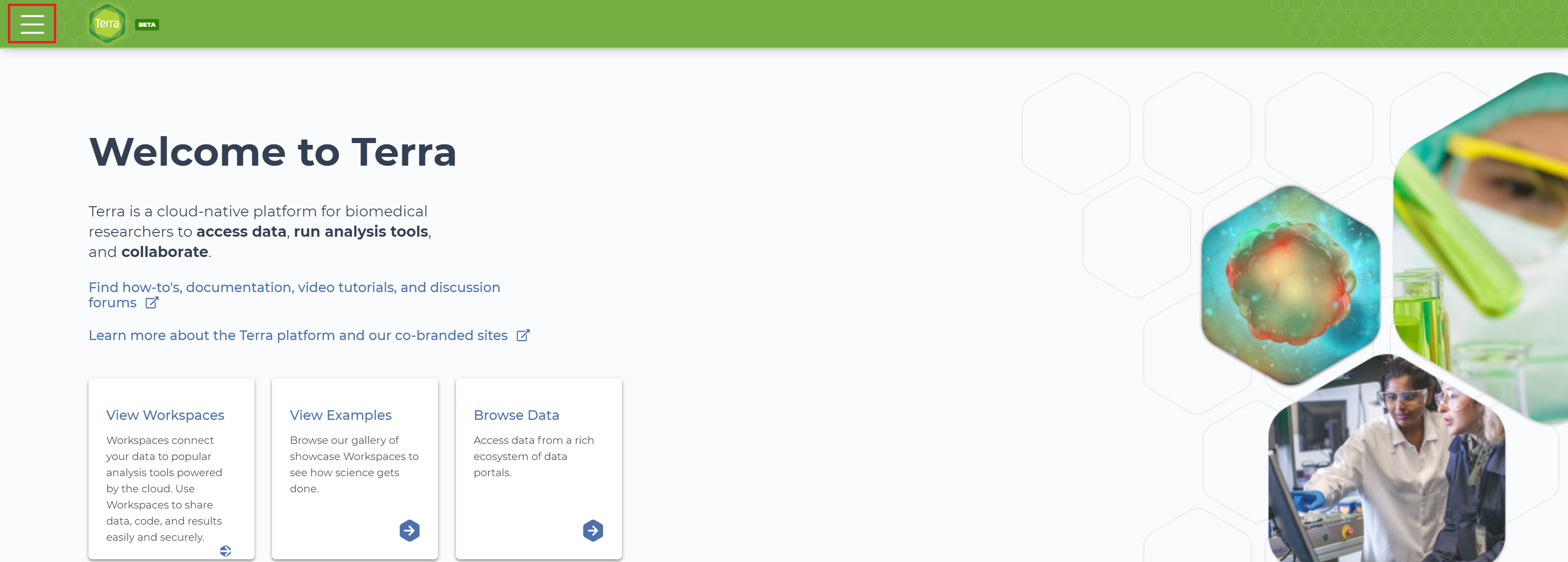The image size is (1568, 562).
Task: Click the external-link icon after co-branded sites link
Action: click(x=522, y=335)
